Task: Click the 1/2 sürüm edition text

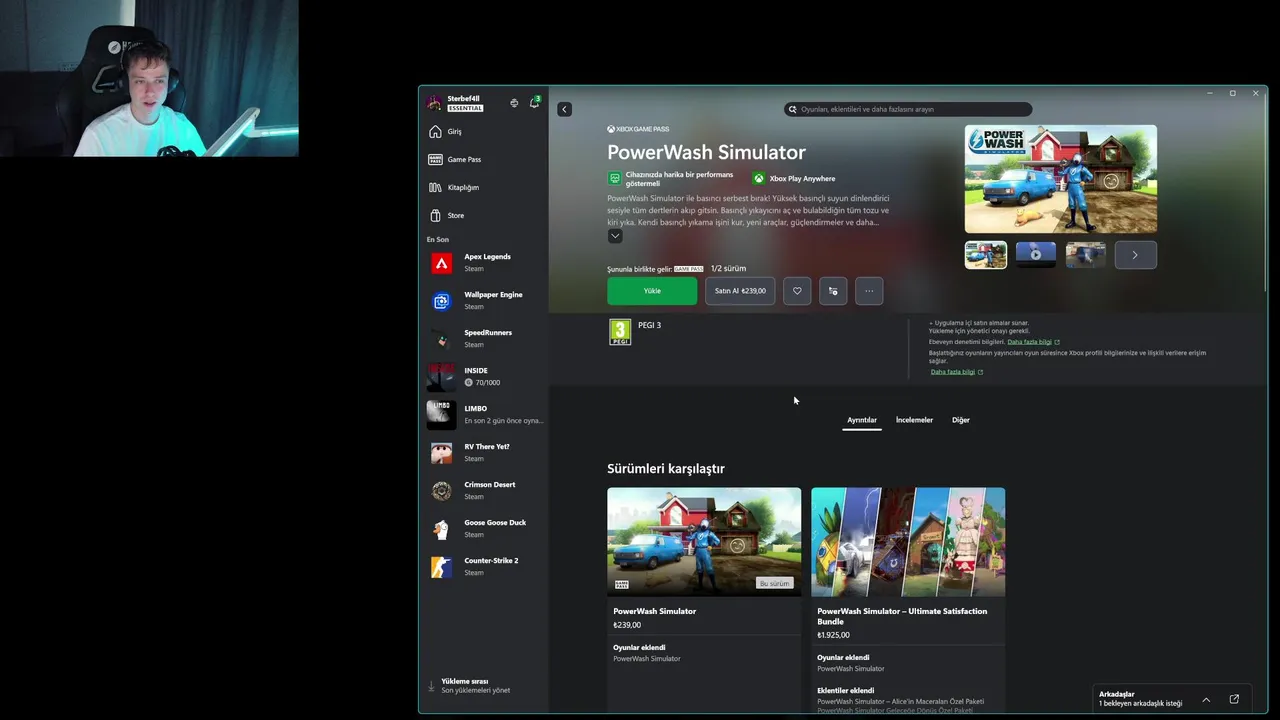Action: (x=728, y=269)
